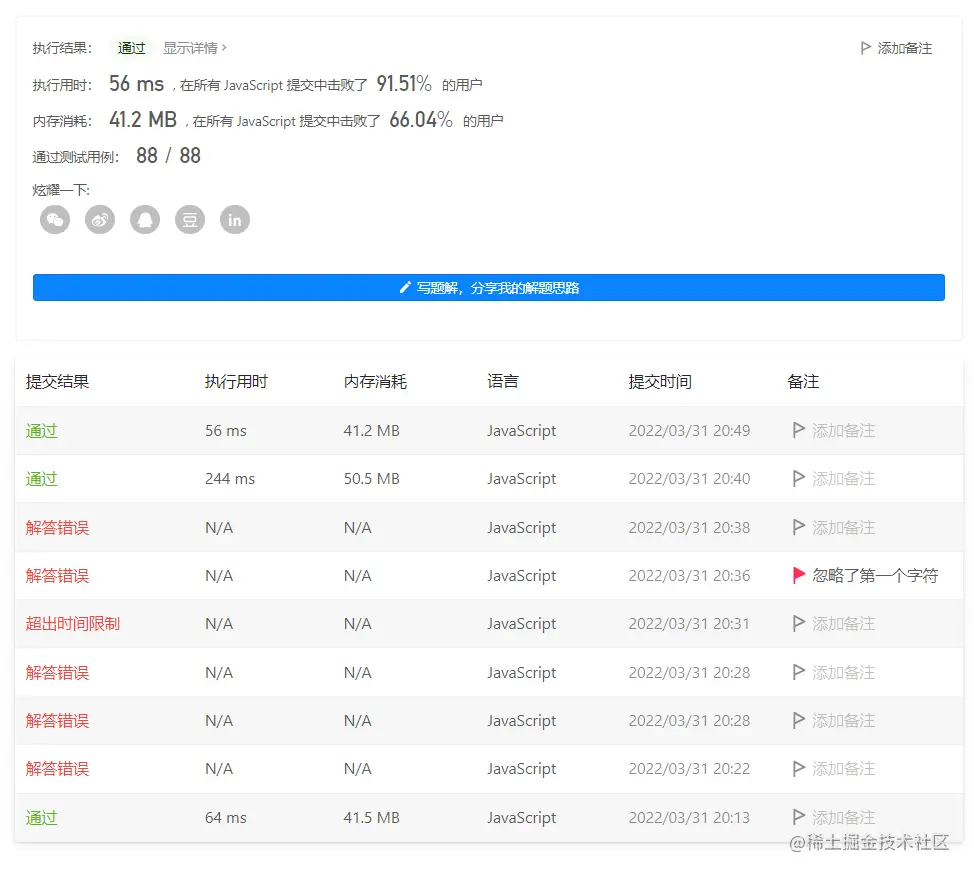This screenshot has width=974, height=877.
Task: Click the 内存消耗 column header
Action: click(375, 381)
